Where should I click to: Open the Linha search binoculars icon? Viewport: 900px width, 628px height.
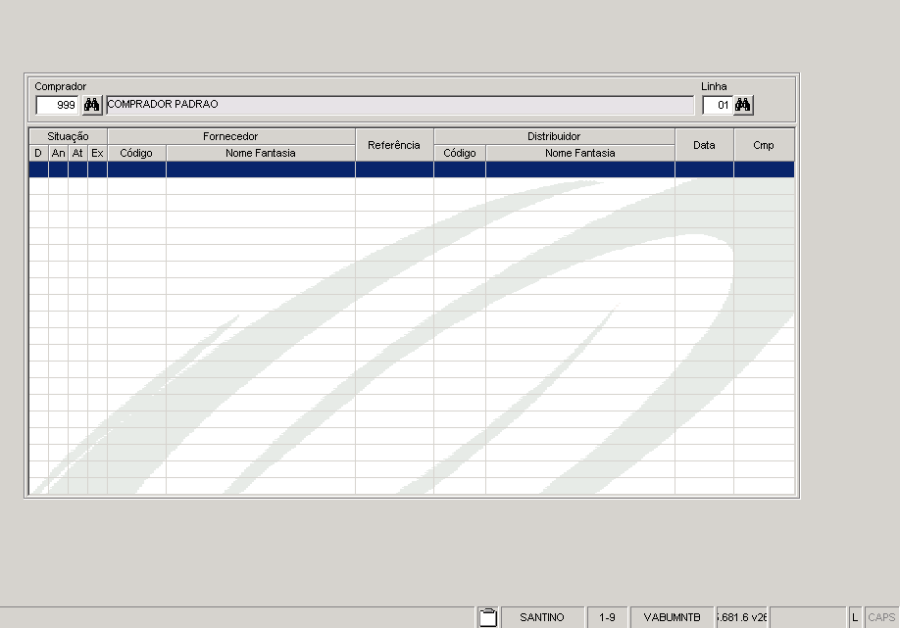click(743, 105)
